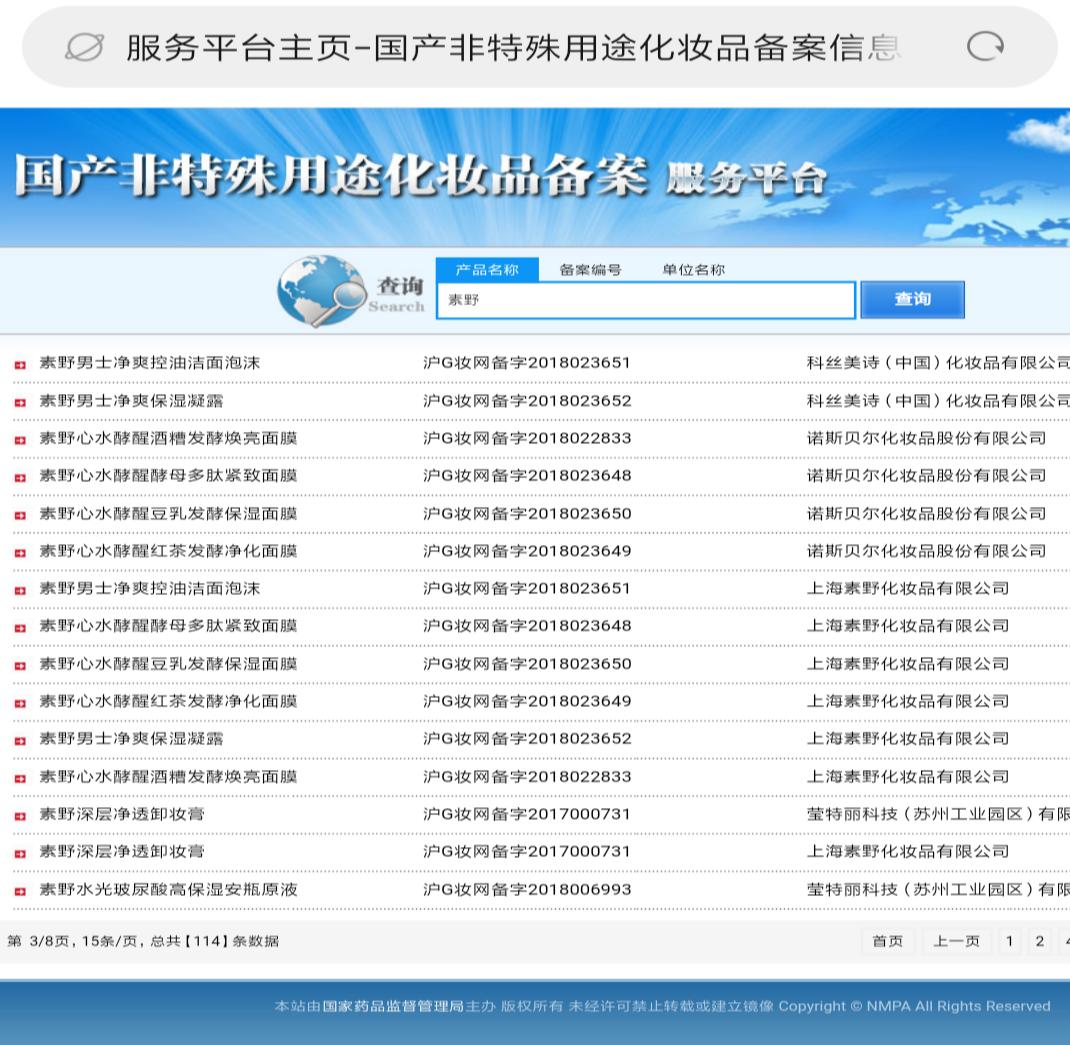This screenshot has width=1070, height=1045.
Task: Click inside the search input containing 素野
Action: (x=645, y=300)
